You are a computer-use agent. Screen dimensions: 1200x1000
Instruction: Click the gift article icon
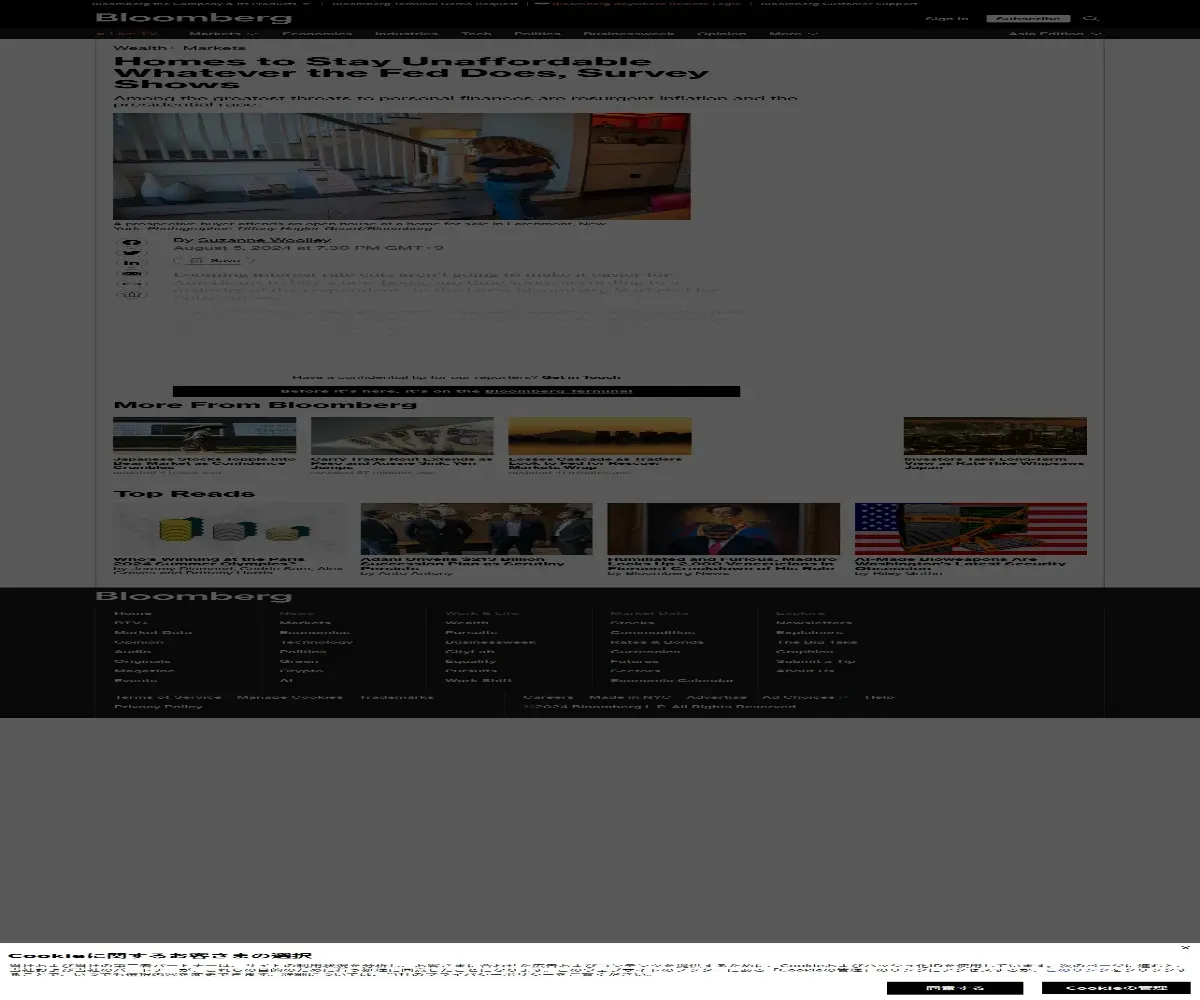point(132,295)
